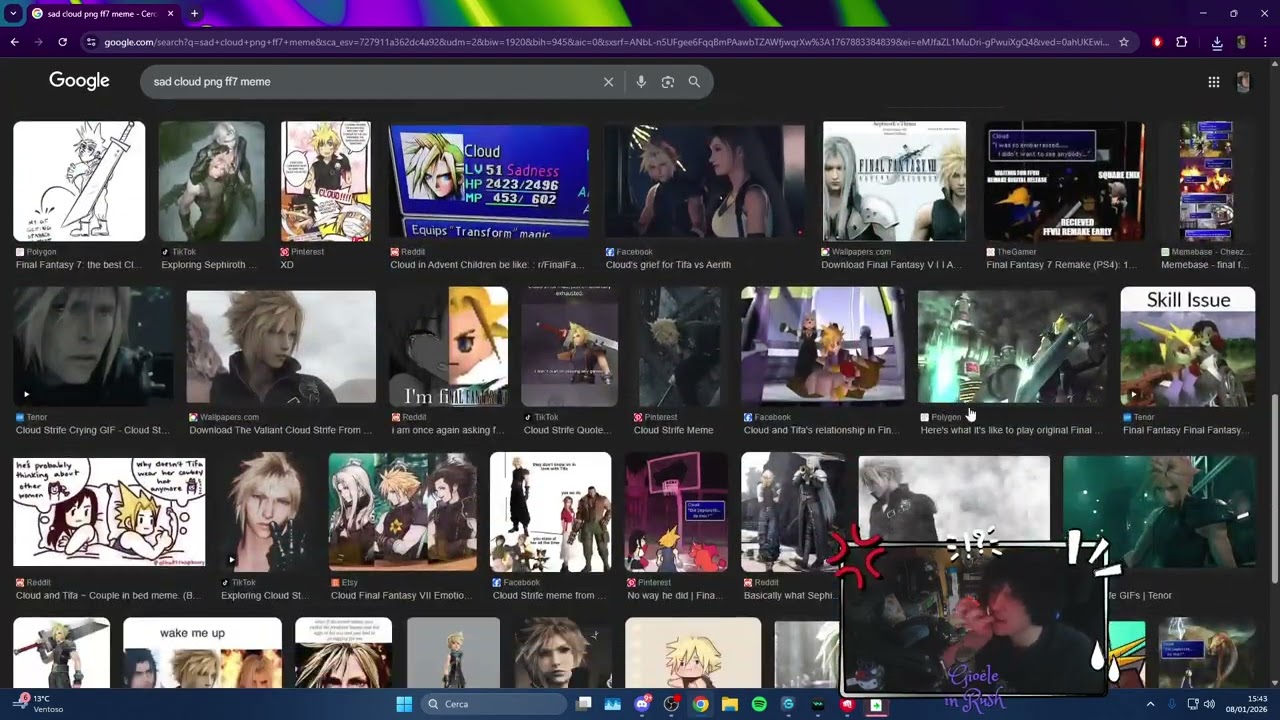Open a new browser tab
This screenshot has width=1280, height=720.
(194, 14)
